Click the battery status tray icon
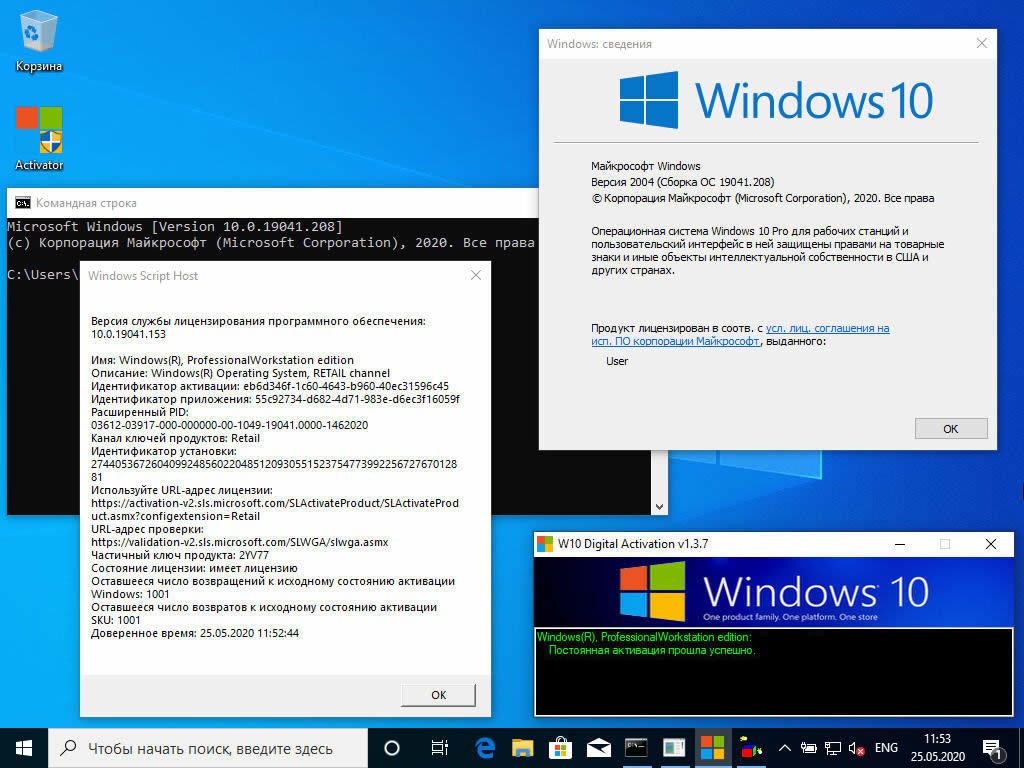This screenshot has width=1024, height=768. [809, 747]
